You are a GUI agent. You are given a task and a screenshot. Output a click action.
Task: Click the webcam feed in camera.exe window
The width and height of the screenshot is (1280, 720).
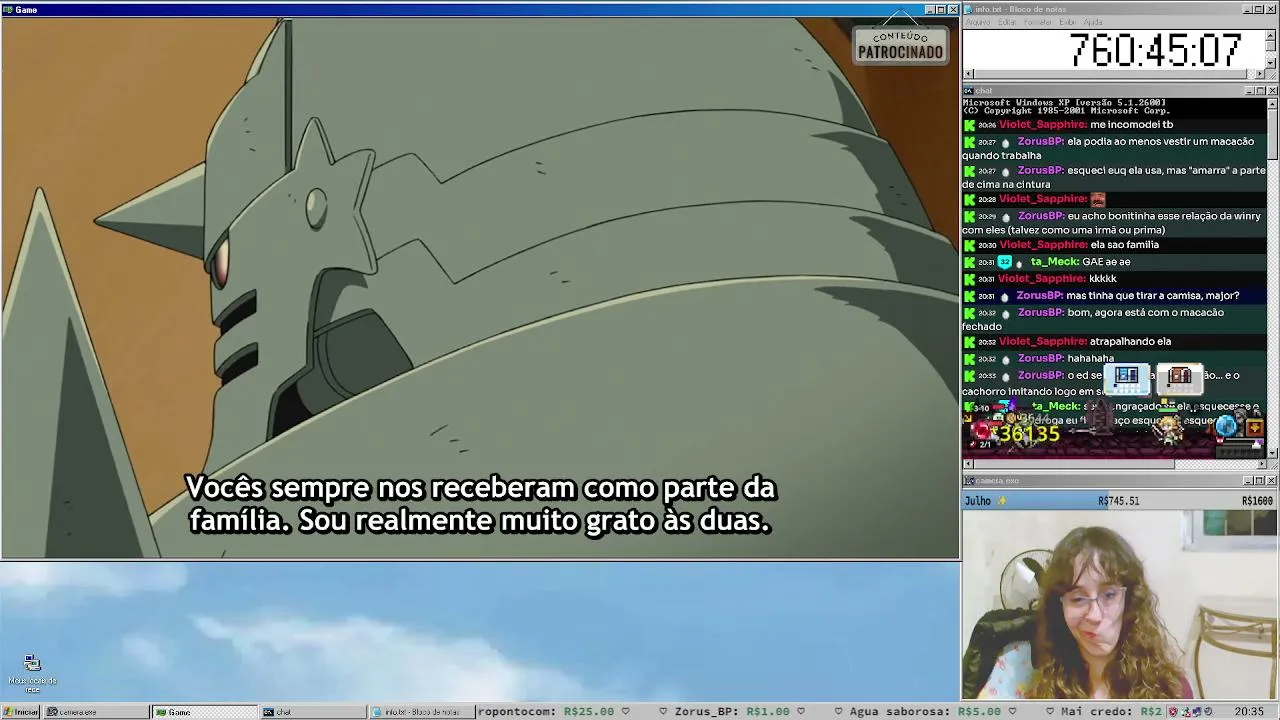coord(1119,605)
